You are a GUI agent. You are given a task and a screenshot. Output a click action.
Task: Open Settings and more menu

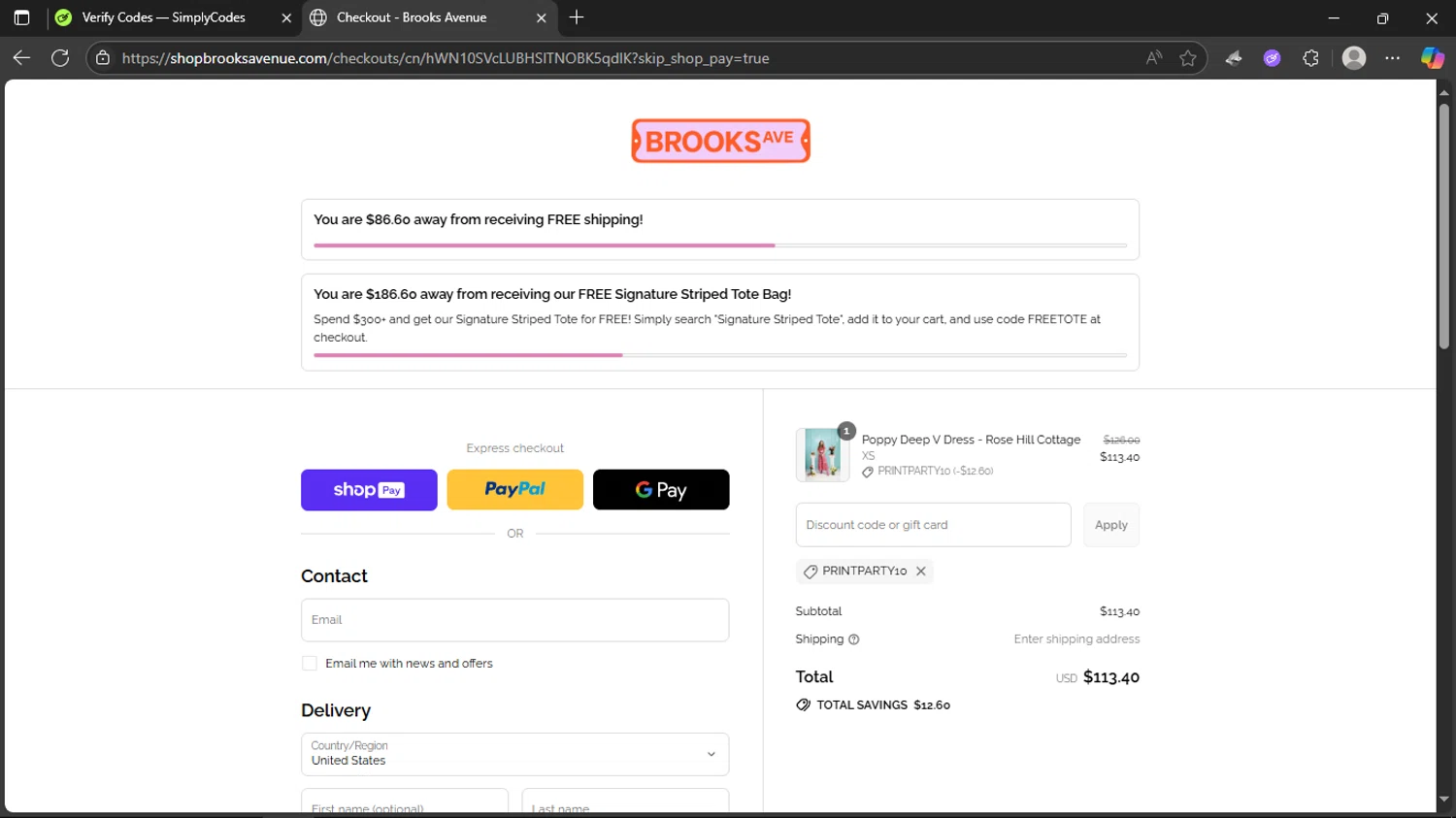click(1393, 58)
